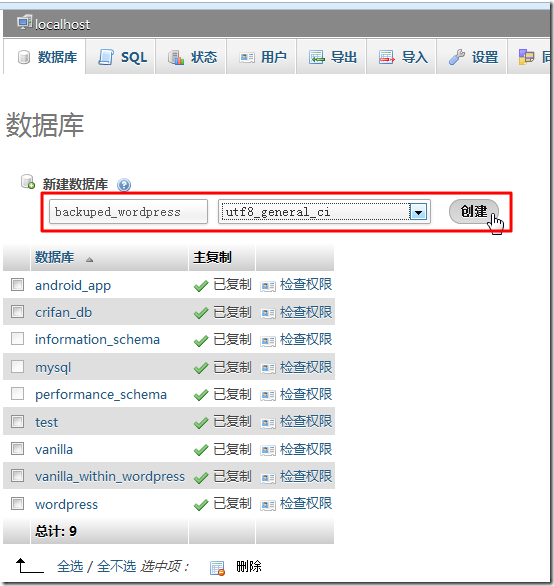Click the 已复制 status for vanilla
The width and height of the screenshot is (554, 586).
coord(232,449)
